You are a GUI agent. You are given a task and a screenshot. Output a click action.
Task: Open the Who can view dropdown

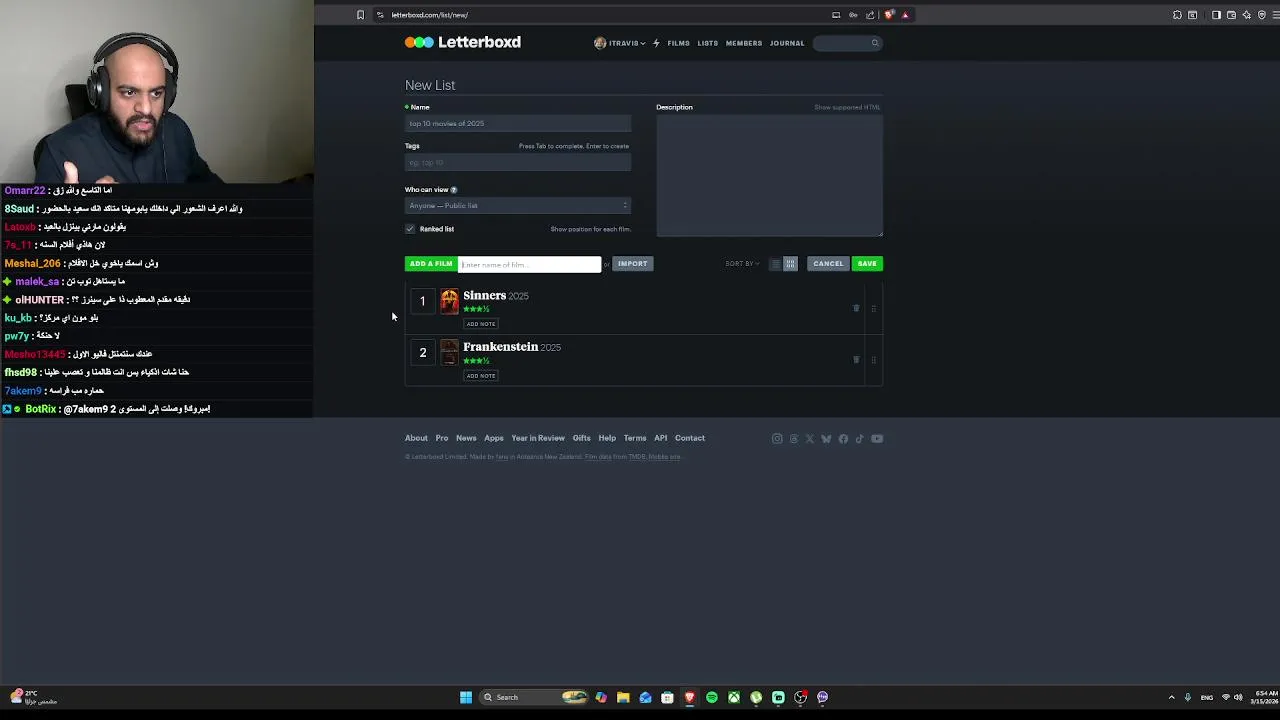coord(518,206)
